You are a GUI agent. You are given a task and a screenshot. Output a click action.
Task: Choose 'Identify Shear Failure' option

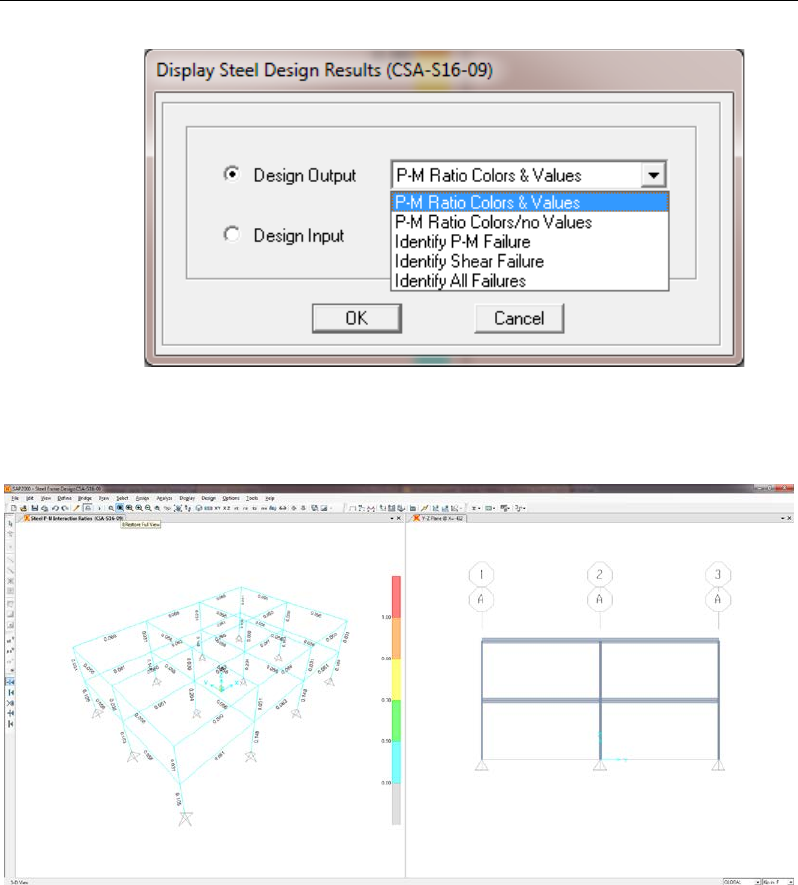pyautogui.click(x=529, y=261)
